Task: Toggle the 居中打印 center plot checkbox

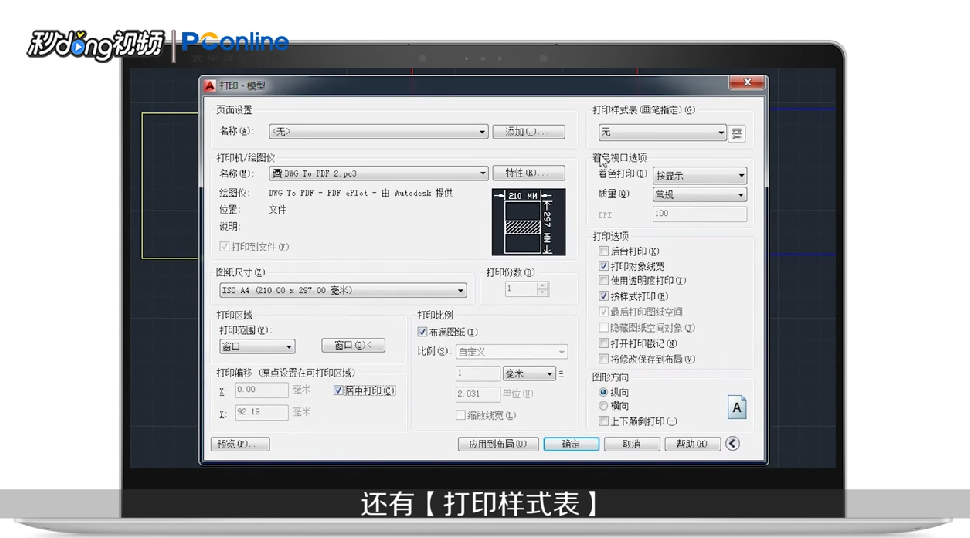Action: click(338, 390)
